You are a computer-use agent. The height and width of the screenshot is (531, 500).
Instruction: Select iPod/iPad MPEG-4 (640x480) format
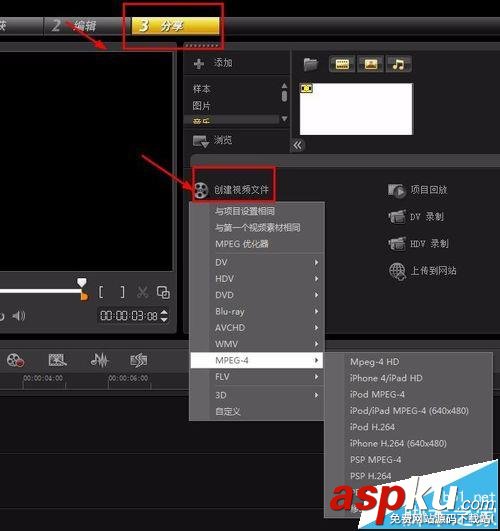(x=408, y=411)
